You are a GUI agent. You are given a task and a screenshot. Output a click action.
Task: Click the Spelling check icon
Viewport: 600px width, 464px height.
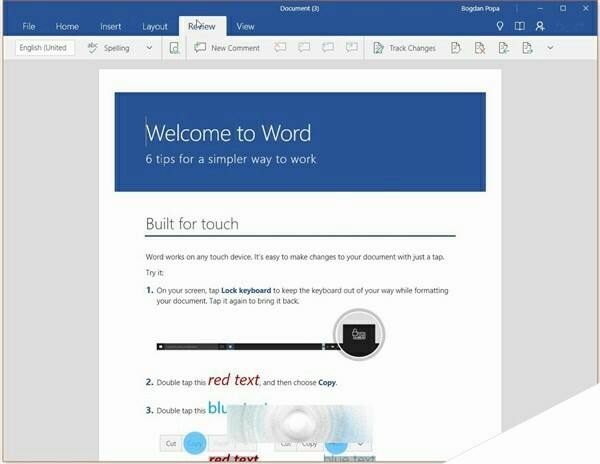(x=93, y=48)
